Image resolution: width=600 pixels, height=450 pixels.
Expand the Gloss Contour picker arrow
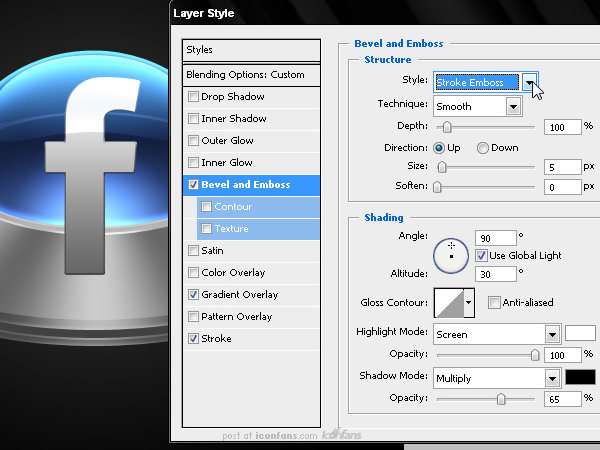tap(469, 303)
